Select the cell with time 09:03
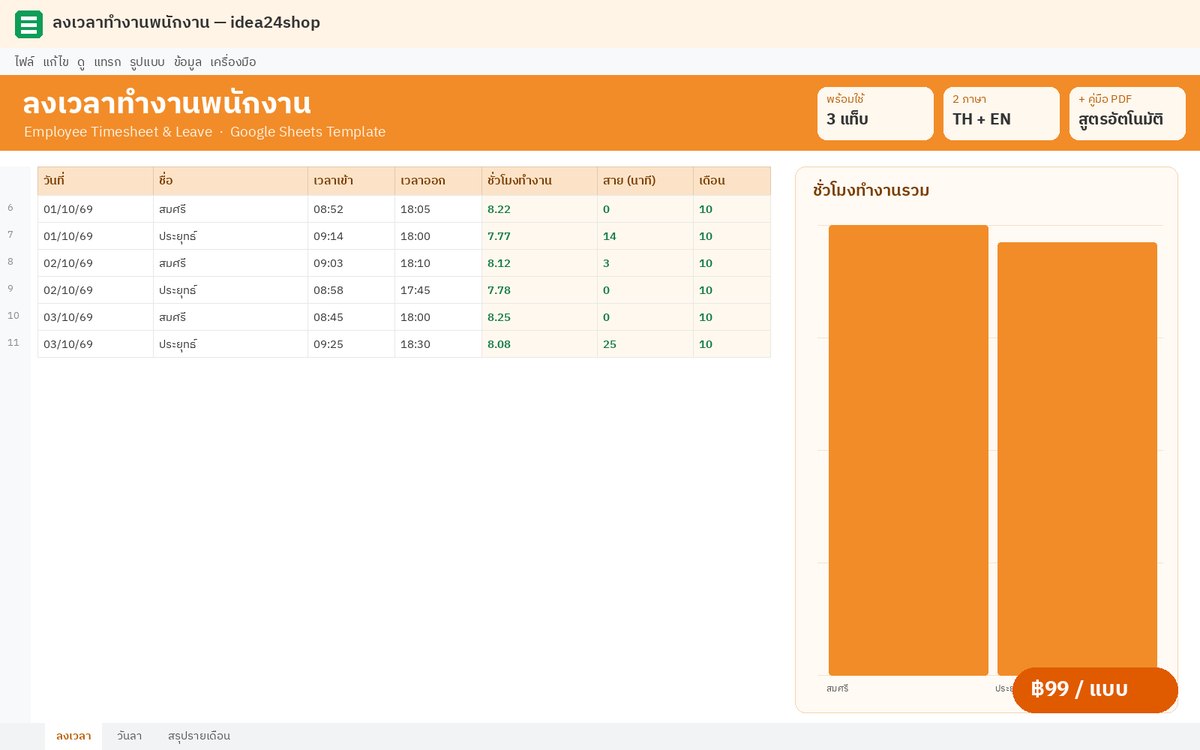1200x750 pixels. point(351,263)
